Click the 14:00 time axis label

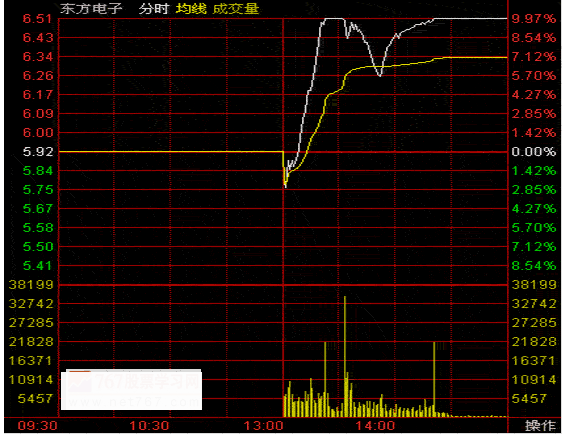point(375,425)
